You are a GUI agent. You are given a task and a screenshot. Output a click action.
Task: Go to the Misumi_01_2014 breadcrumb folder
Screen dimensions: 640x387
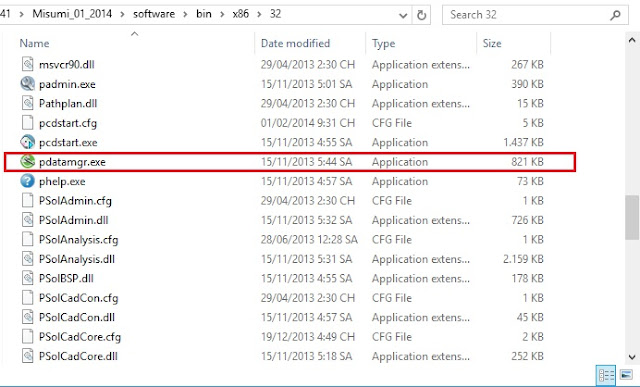[72, 14]
